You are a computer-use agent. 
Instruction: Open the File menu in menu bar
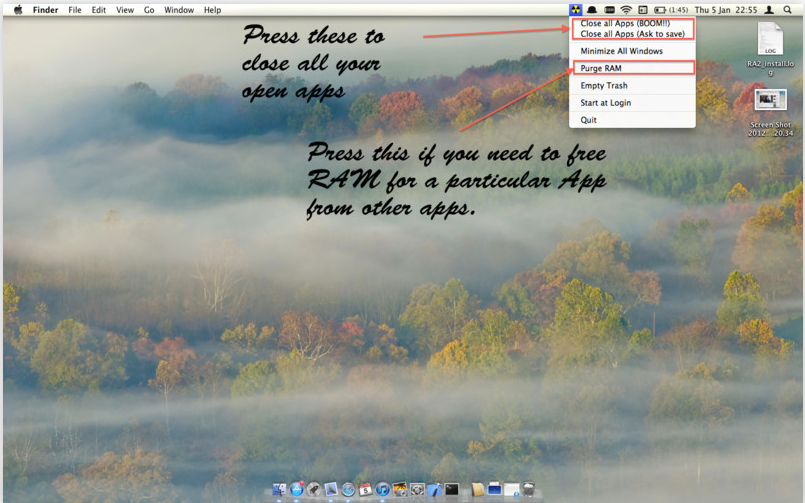click(x=75, y=9)
